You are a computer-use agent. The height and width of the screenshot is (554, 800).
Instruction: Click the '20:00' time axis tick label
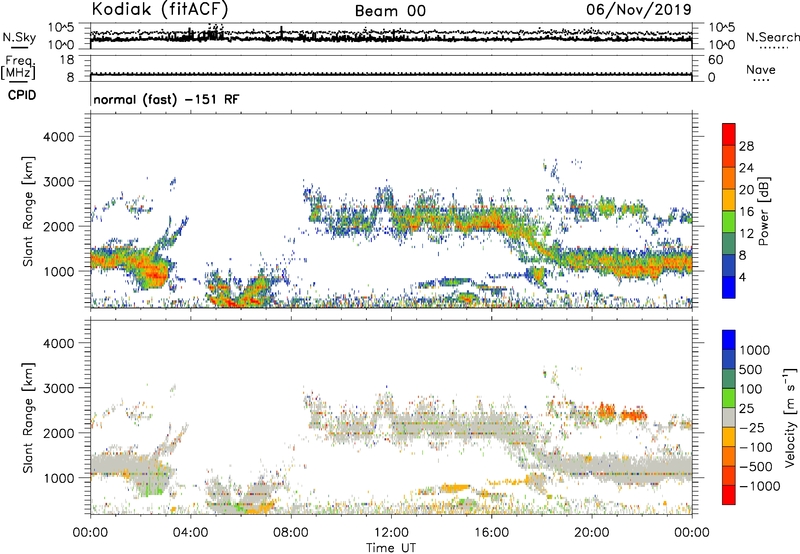coord(591,532)
